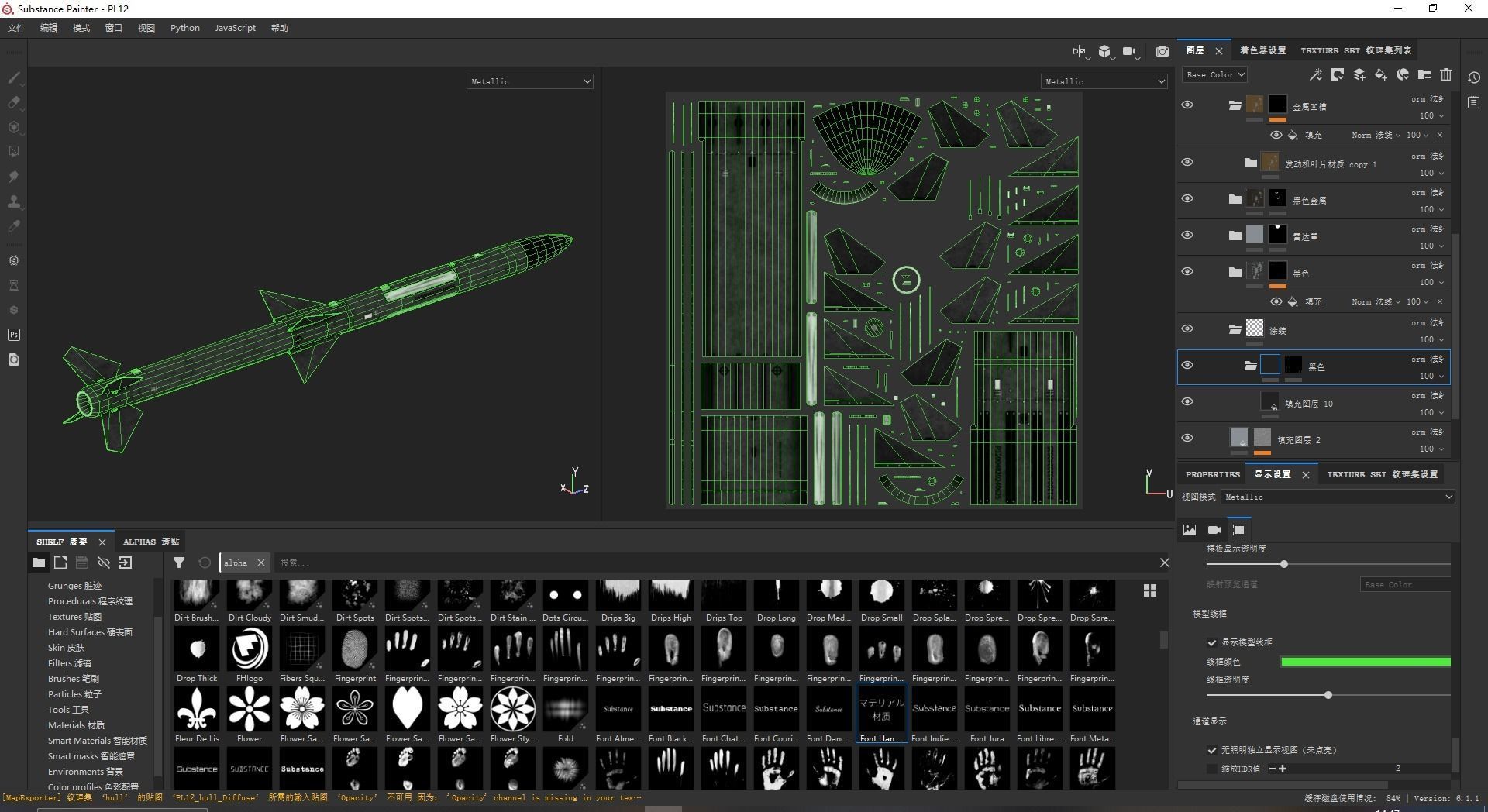Click the symmetry mirror icon above viewport
The height and width of the screenshot is (812, 1488).
(1079, 51)
